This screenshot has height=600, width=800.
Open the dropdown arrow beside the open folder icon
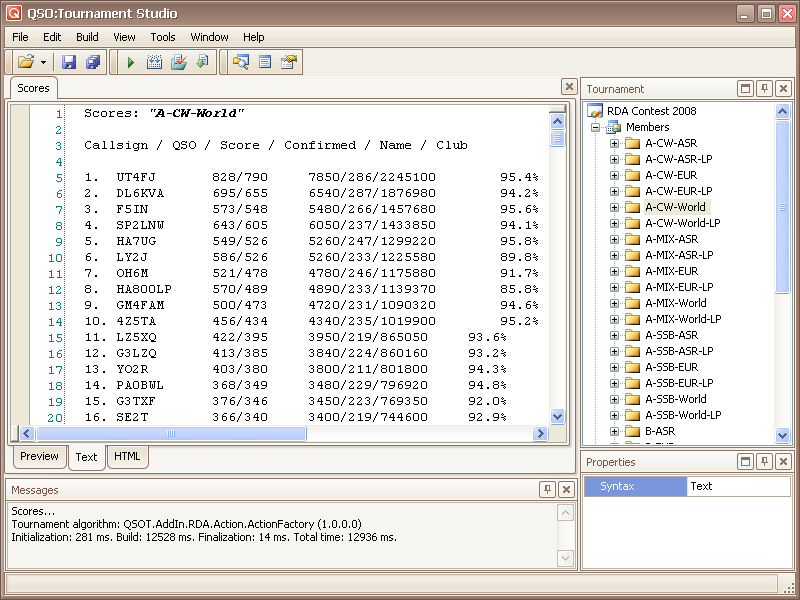click(44, 62)
